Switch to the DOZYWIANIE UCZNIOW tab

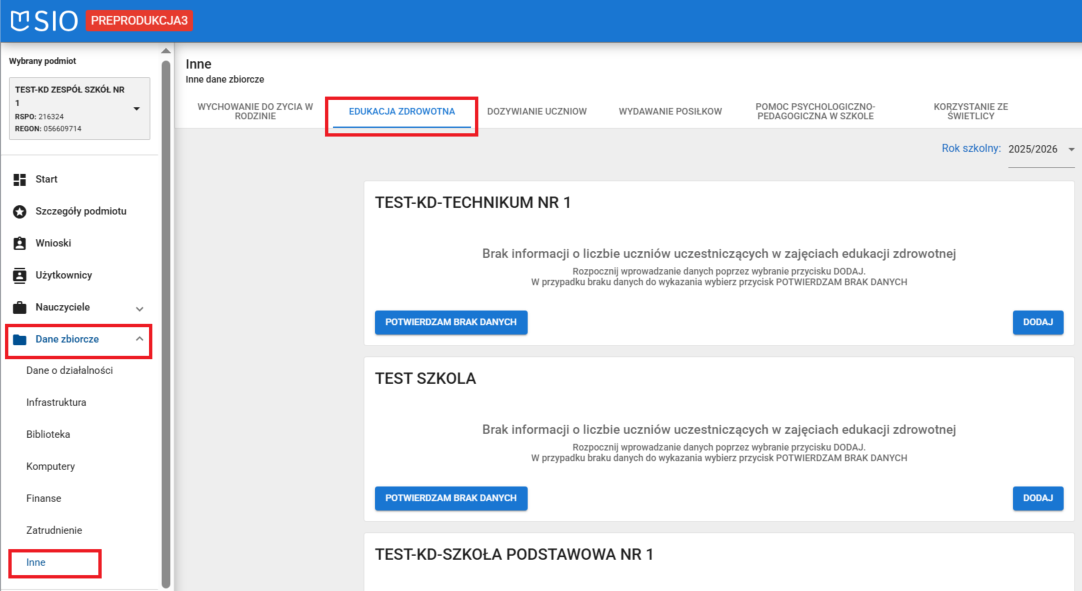537,112
